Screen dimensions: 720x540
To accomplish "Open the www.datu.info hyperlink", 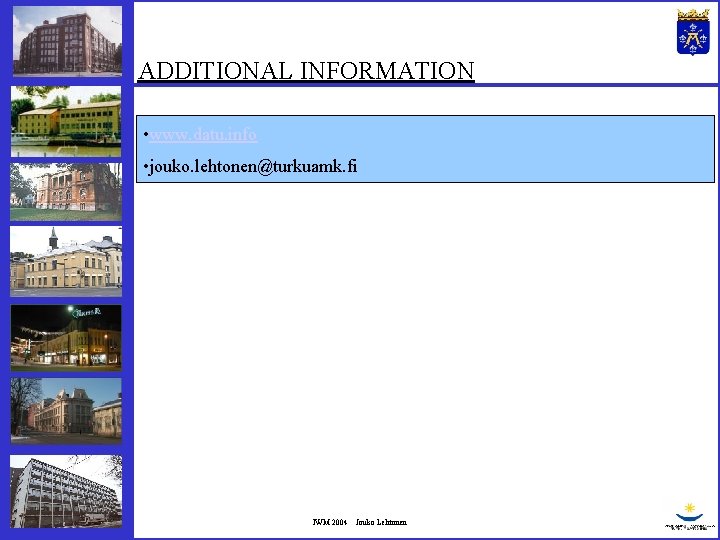I will (x=202, y=135).
